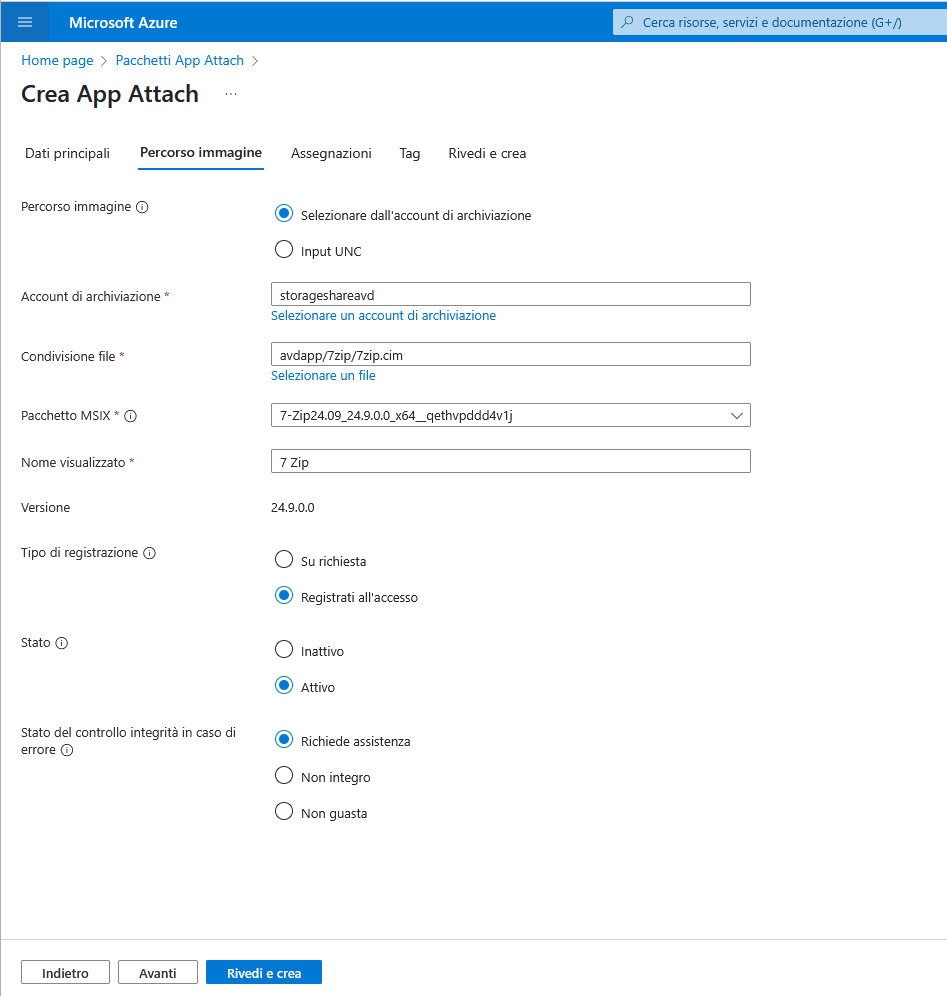Select the Input UNC radio button
The height and width of the screenshot is (996, 947).
point(284,249)
